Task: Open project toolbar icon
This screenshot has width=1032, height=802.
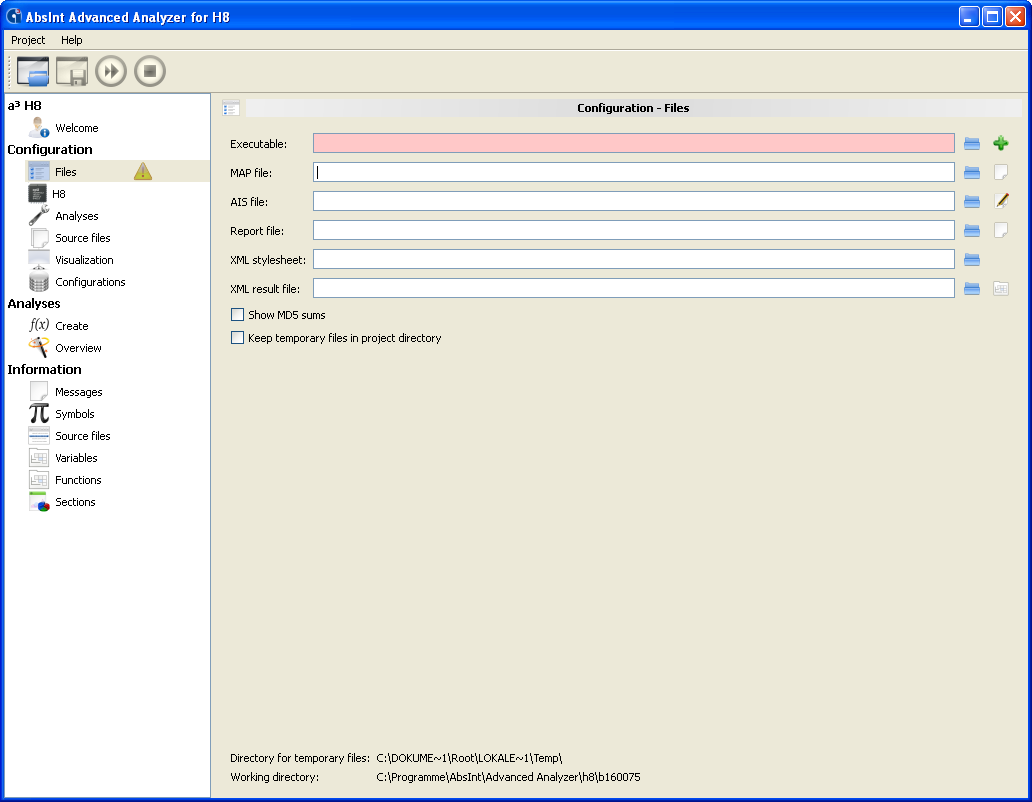Action: click(33, 71)
